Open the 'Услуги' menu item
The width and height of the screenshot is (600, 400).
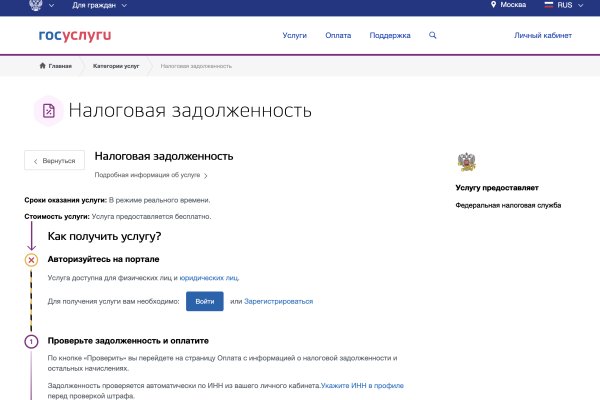click(x=295, y=35)
